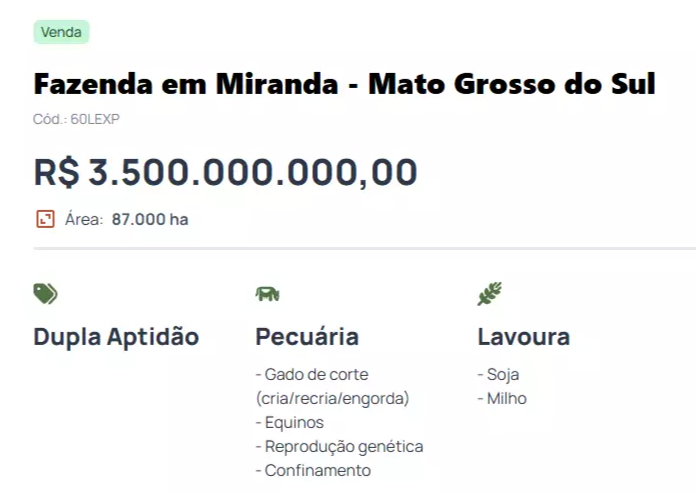Image resolution: width=696 pixels, height=492 pixels.
Task: Click the 87.000 ha area value
Action: click(150, 219)
